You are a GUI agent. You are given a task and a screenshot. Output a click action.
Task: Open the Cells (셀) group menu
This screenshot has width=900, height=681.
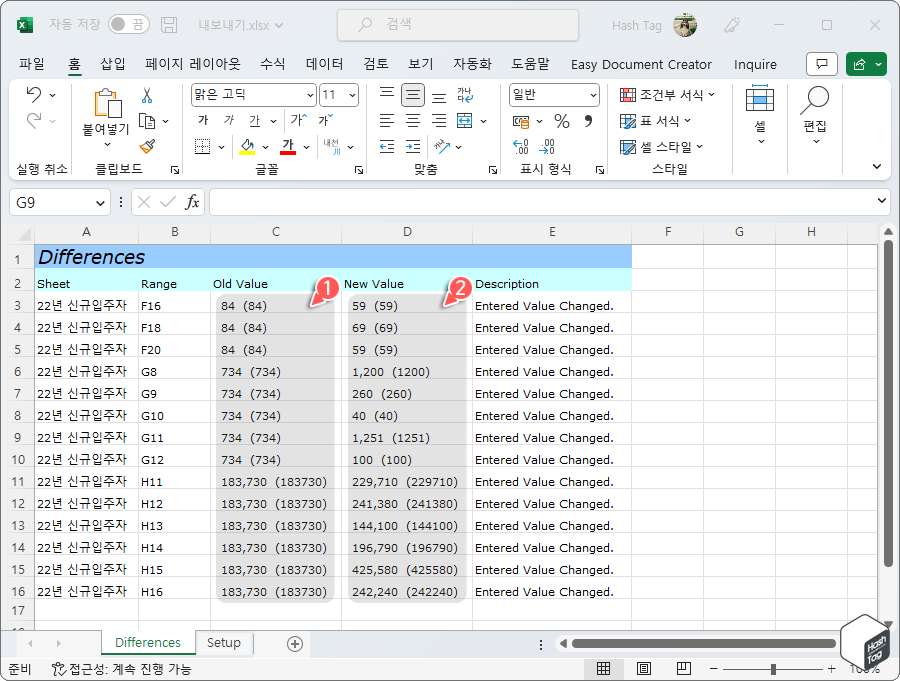[760, 115]
